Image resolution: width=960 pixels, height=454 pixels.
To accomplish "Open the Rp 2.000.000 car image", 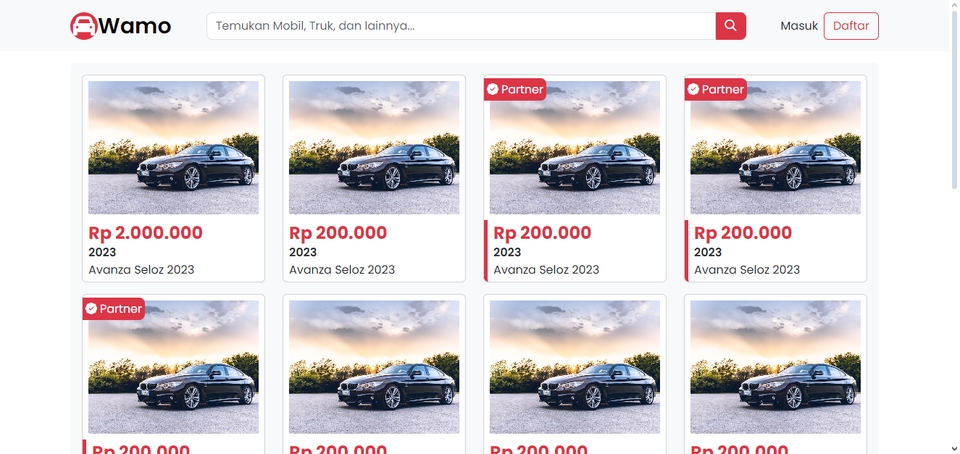I will click(173, 147).
